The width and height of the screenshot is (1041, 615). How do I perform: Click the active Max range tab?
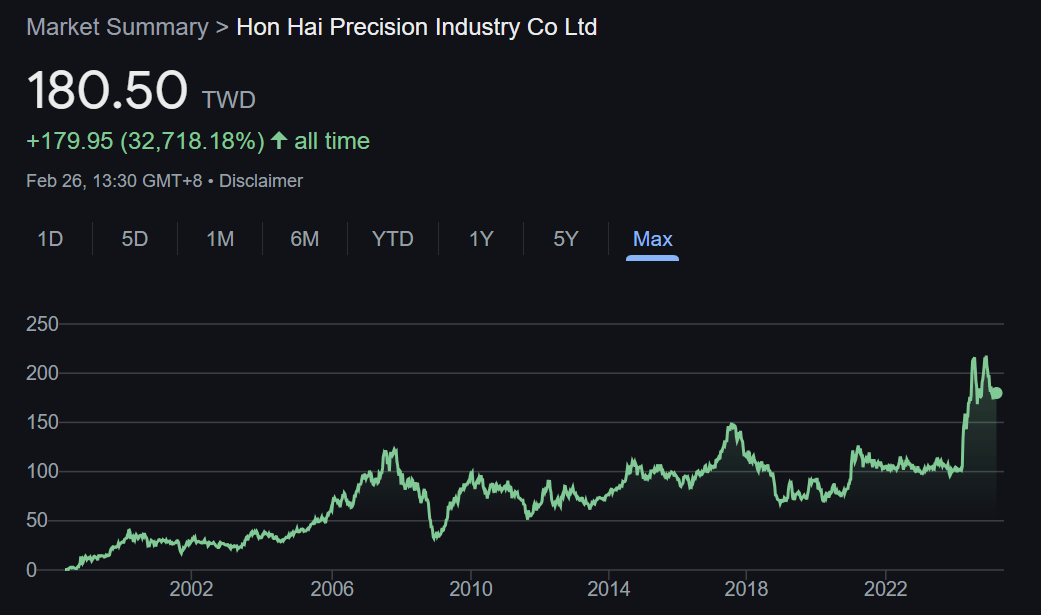[653, 239]
